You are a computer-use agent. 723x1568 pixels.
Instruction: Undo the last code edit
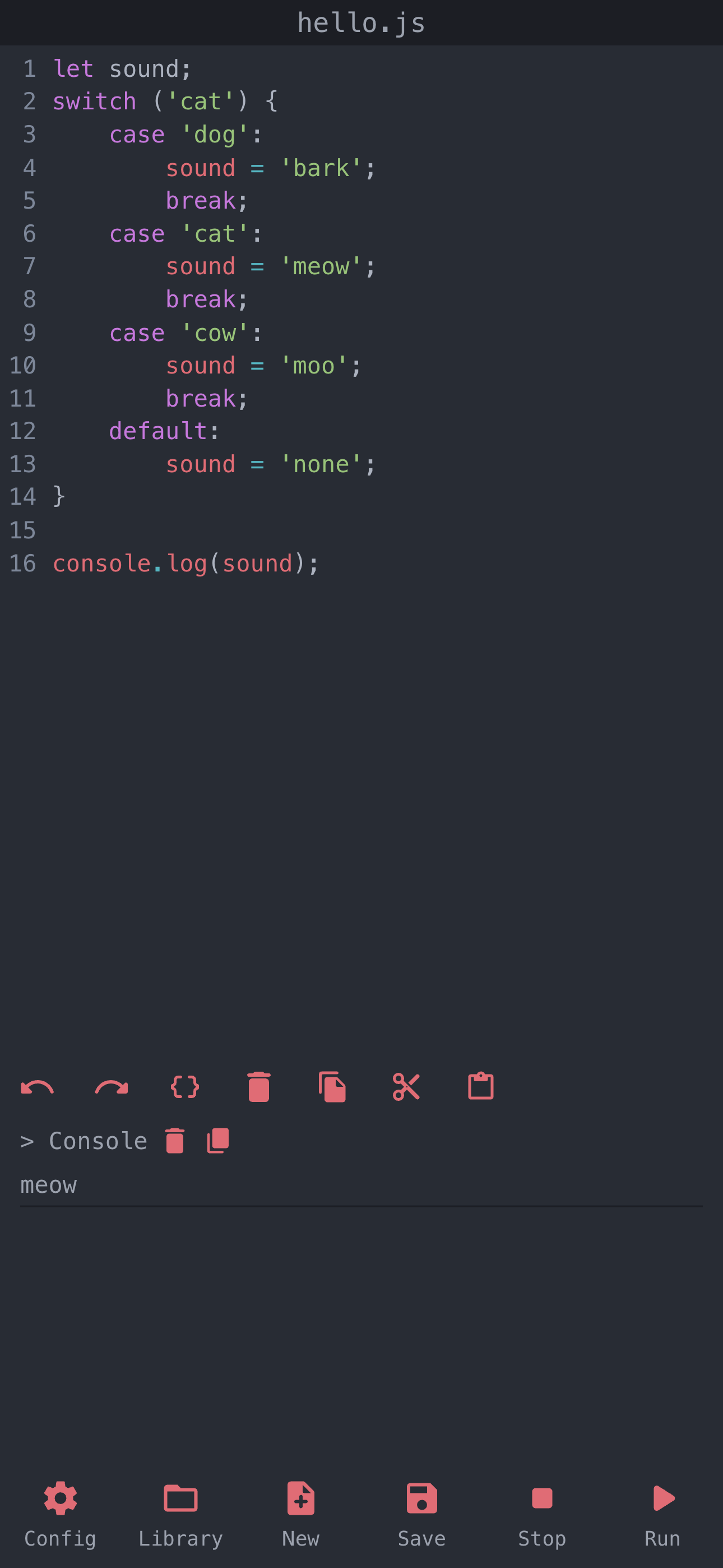click(x=37, y=1087)
